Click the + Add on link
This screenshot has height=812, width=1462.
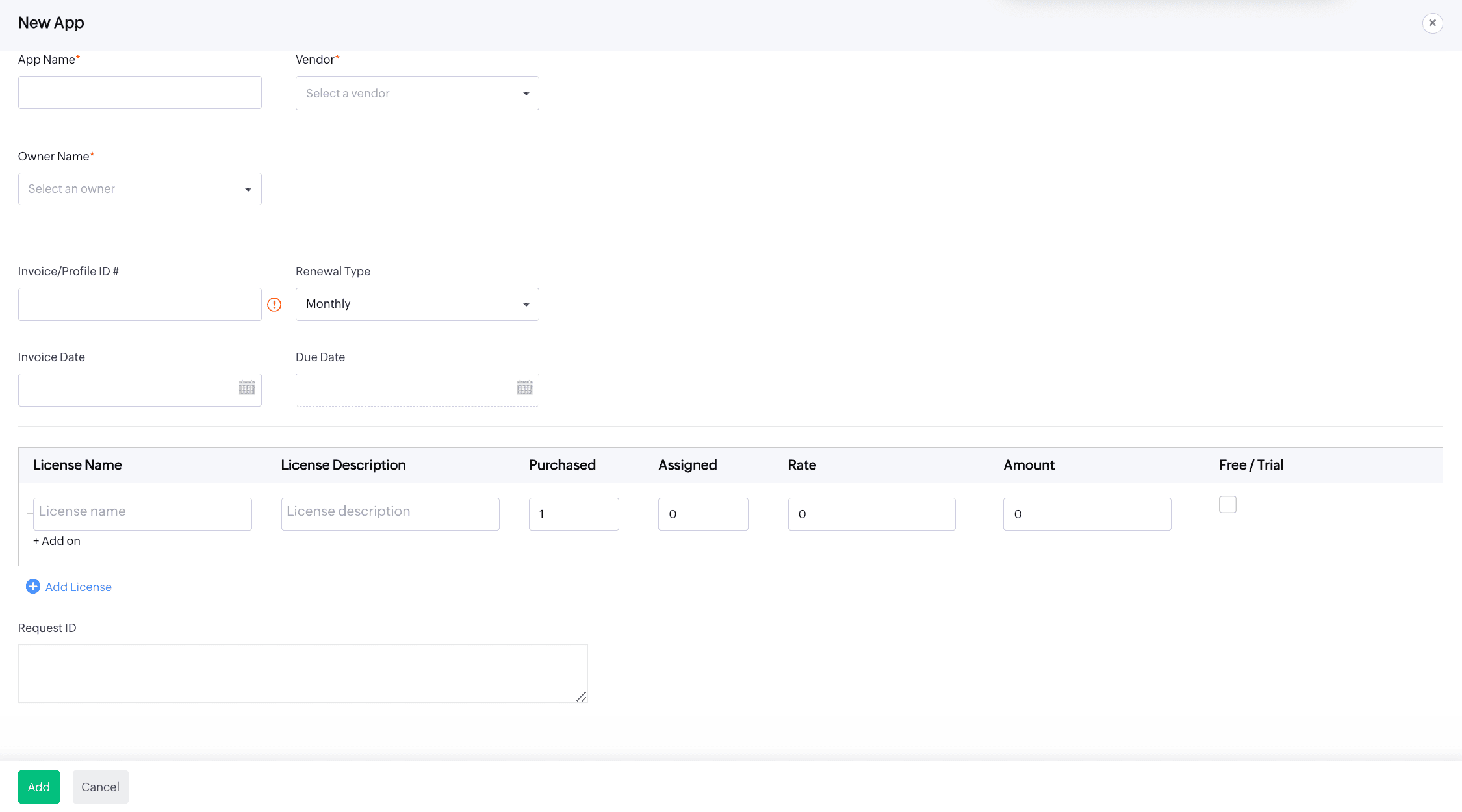tap(57, 541)
